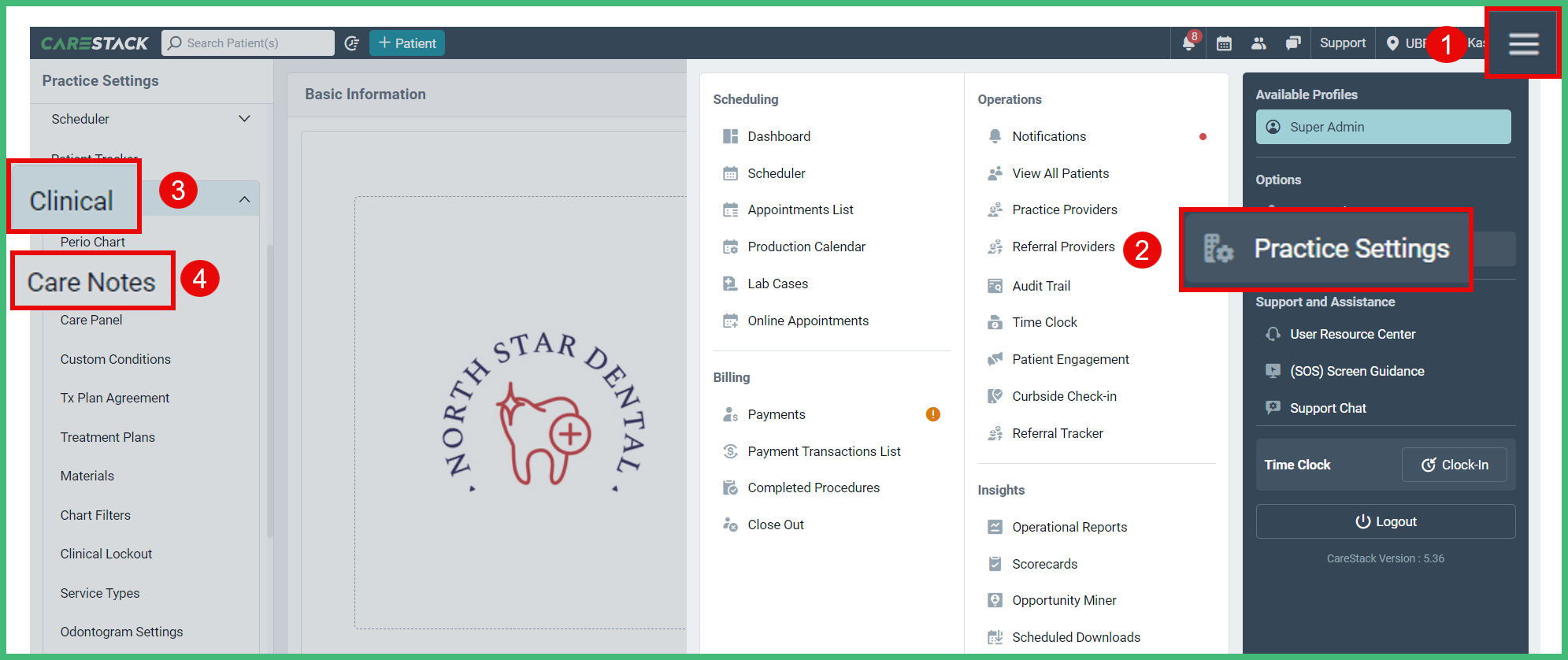This screenshot has height=660, width=1568.
Task: Select Chart Filters in sidebar
Action: (95, 515)
